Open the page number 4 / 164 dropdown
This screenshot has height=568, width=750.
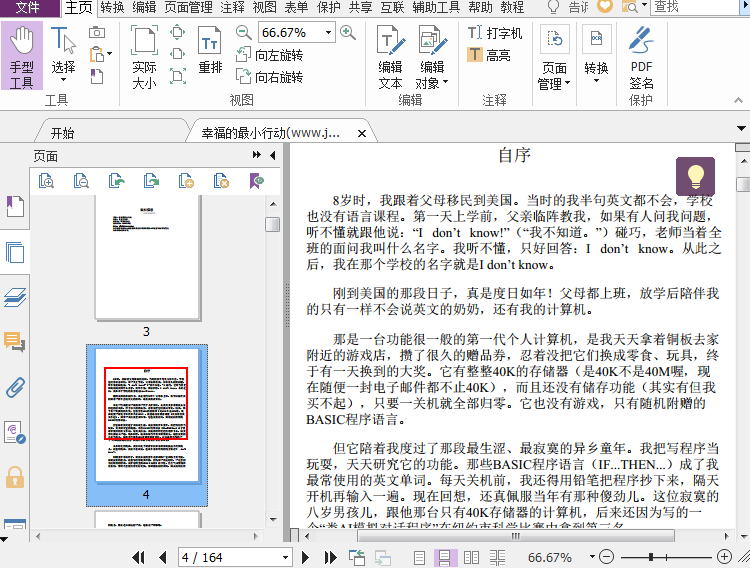point(285,557)
